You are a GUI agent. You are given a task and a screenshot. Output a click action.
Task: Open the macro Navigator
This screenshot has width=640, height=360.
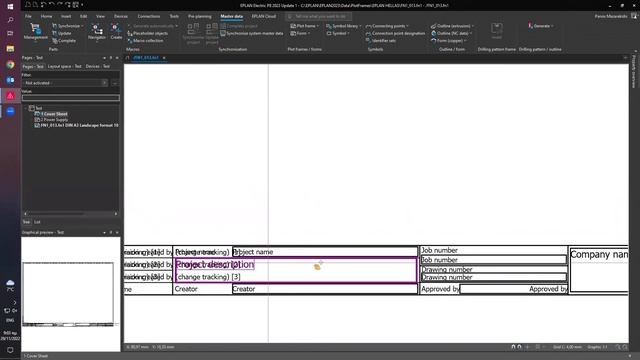click(x=97, y=32)
